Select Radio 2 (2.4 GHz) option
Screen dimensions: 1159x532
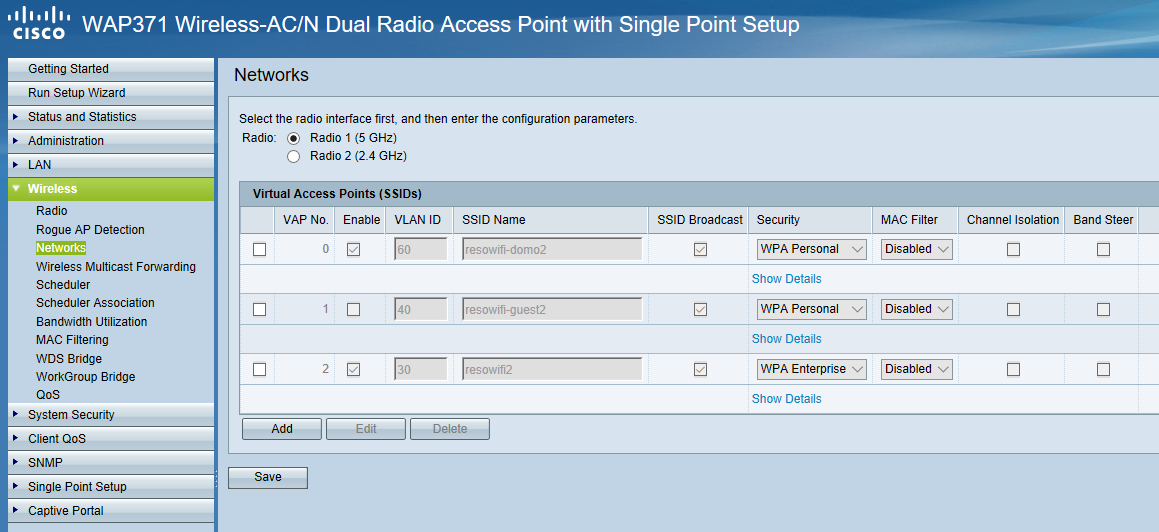coord(293,156)
